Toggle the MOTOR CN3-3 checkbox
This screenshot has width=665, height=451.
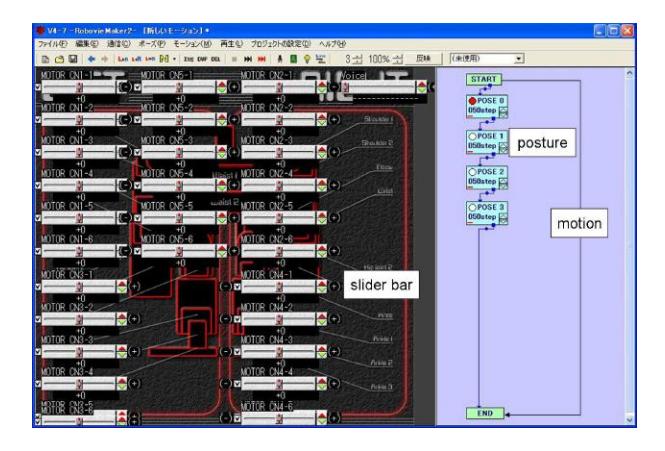[x=38, y=351]
